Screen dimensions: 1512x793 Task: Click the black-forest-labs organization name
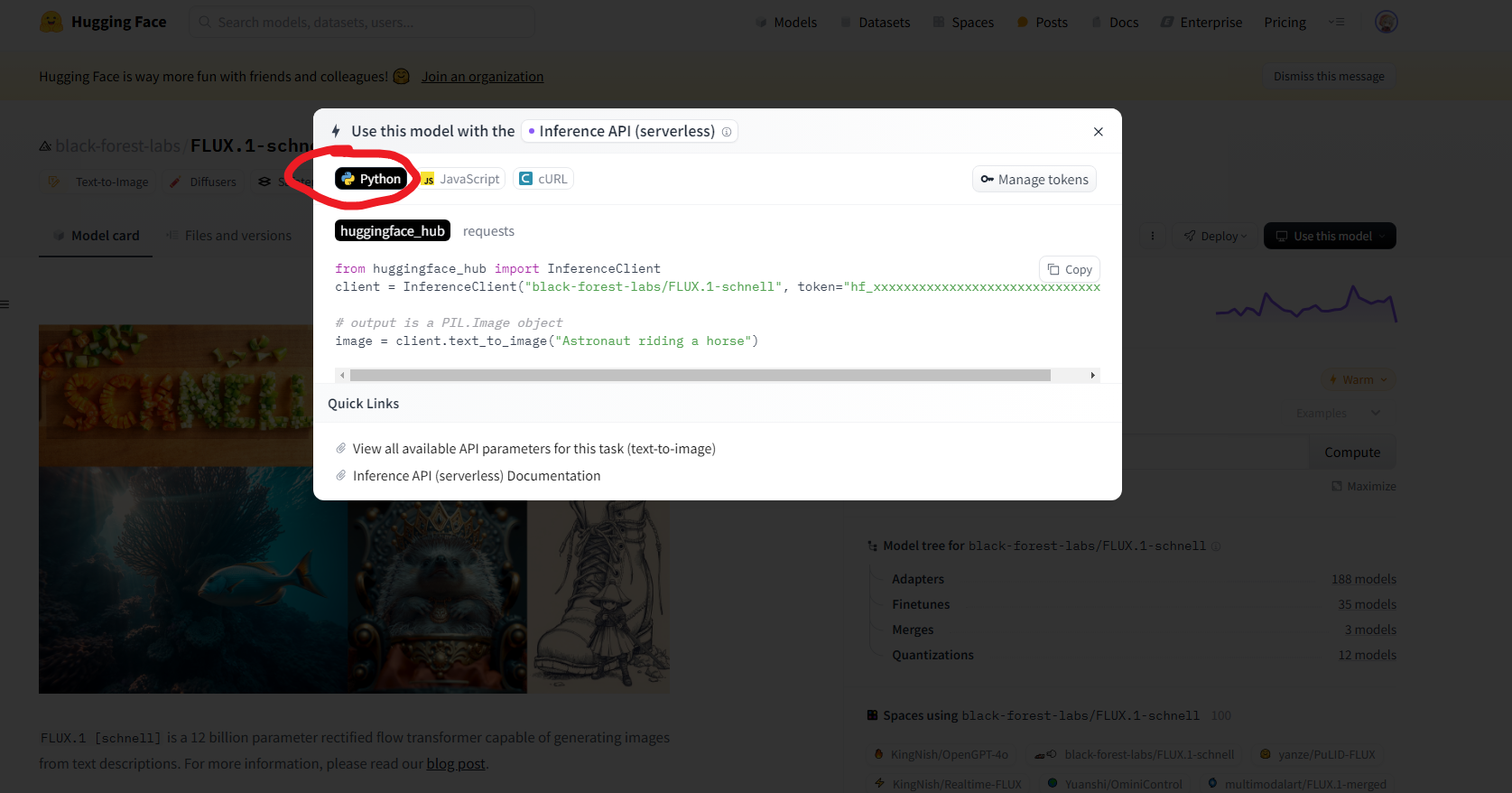pos(117,145)
